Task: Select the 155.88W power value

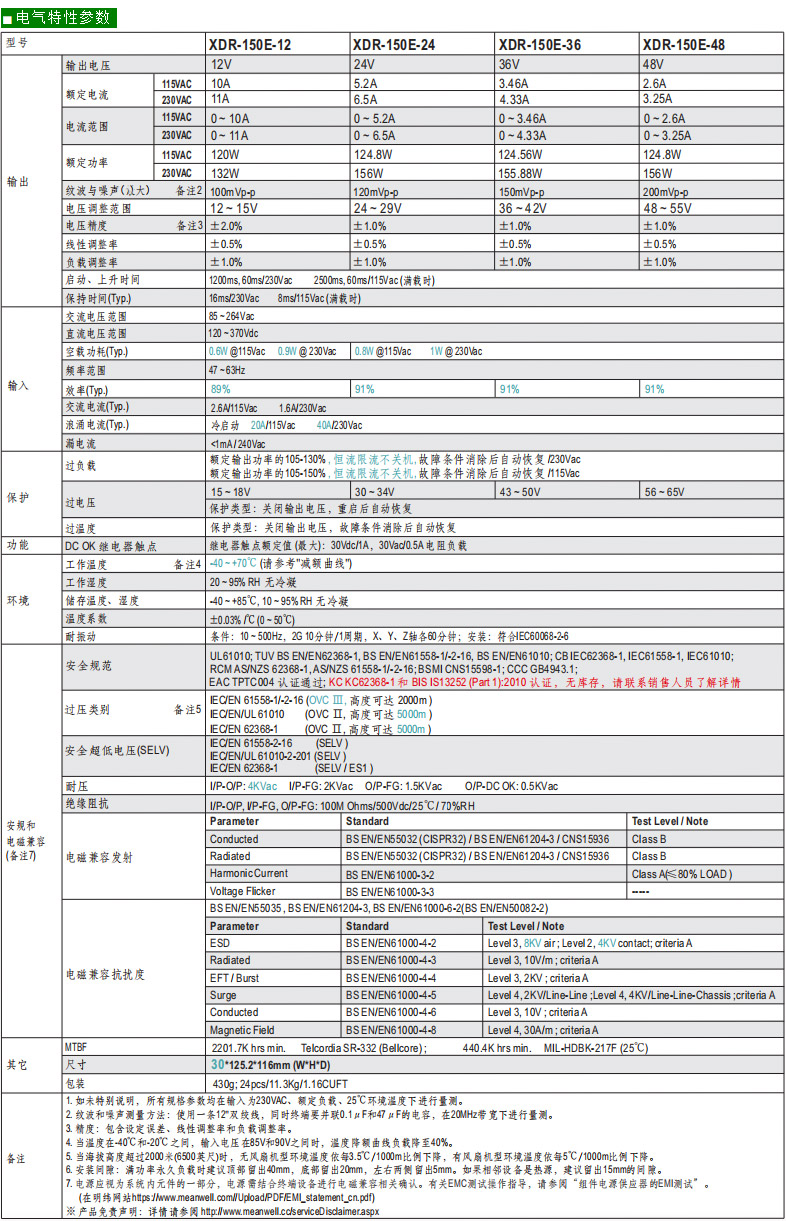Action: [520, 173]
